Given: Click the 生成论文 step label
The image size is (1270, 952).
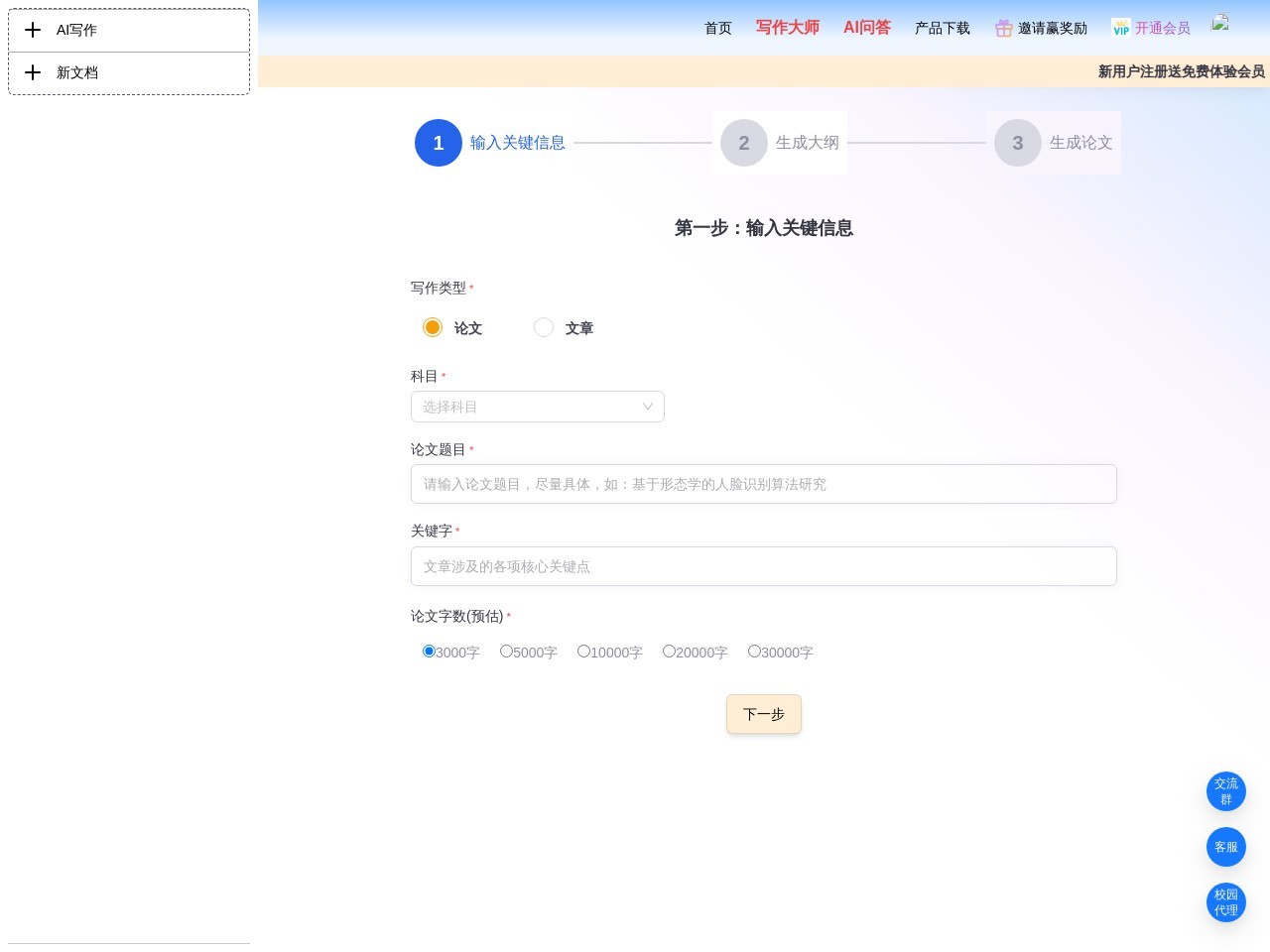Looking at the screenshot, I should tap(1081, 143).
